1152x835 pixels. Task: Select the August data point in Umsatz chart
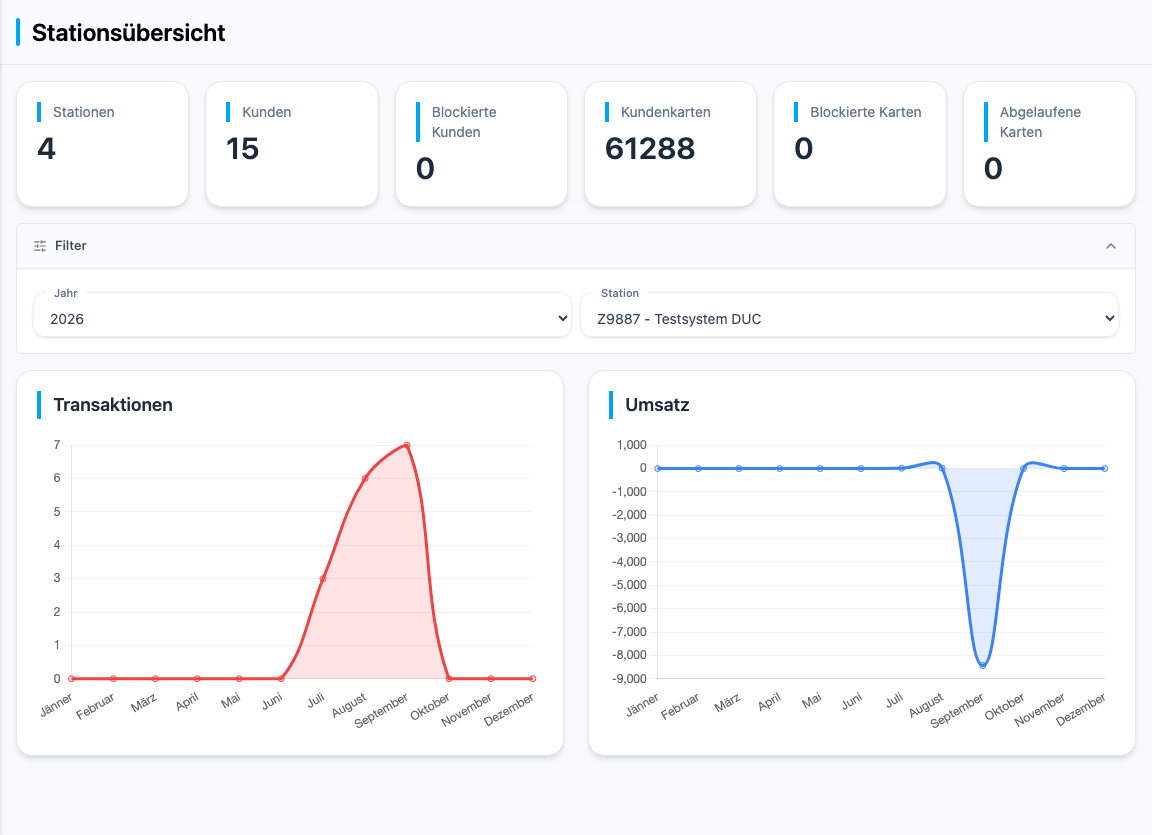point(943,469)
